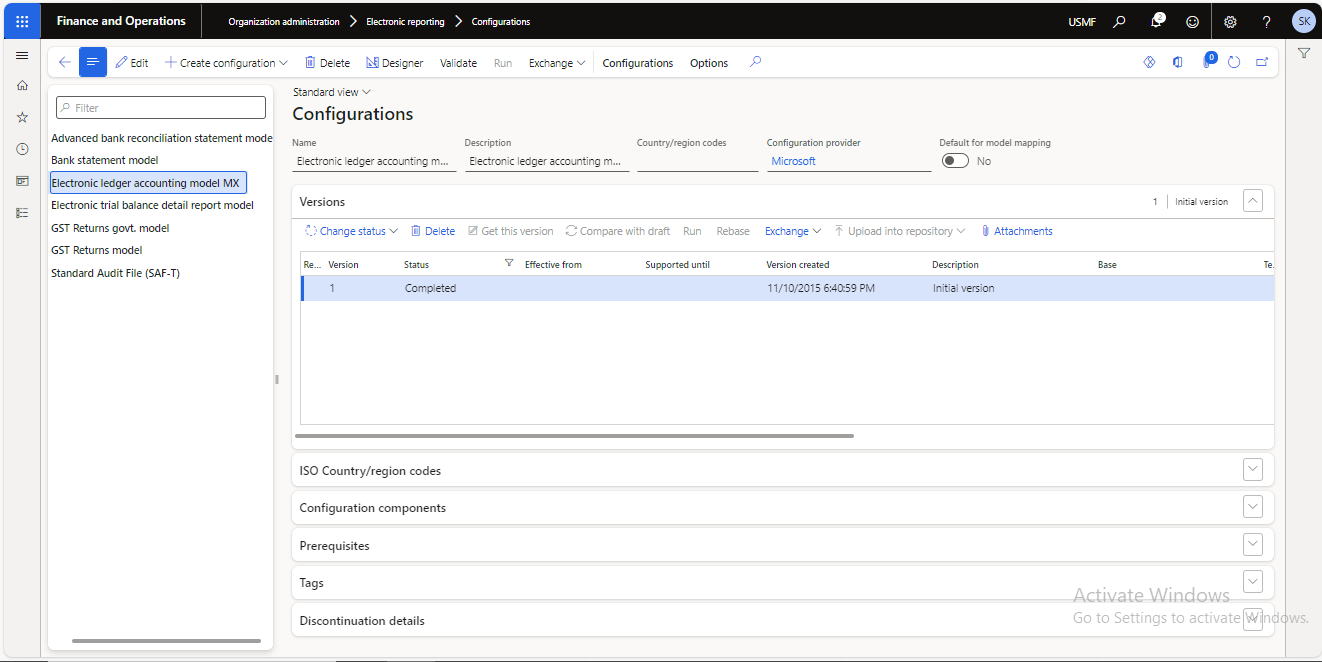Click the notification bell icon
Screen dimensions: 1322x662
(1157, 21)
